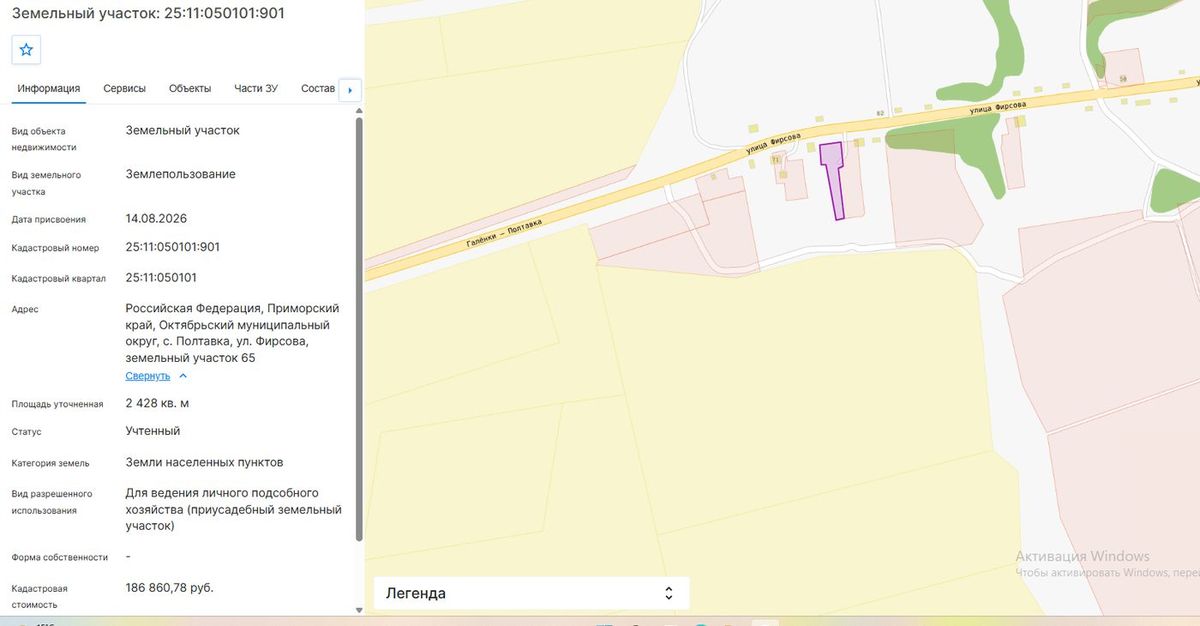Click the Галёнки – Полтавка road label on the map

click(x=504, y=234)
